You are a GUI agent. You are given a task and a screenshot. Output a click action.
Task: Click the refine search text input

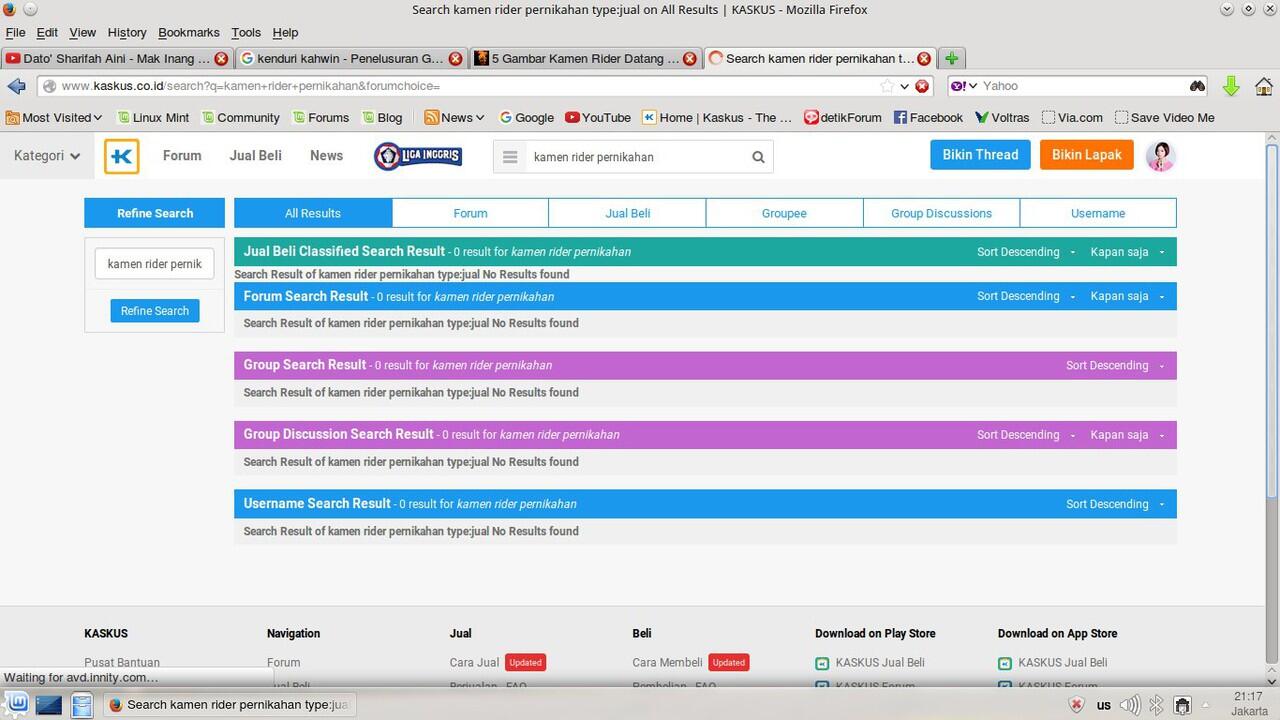(155, 264)
